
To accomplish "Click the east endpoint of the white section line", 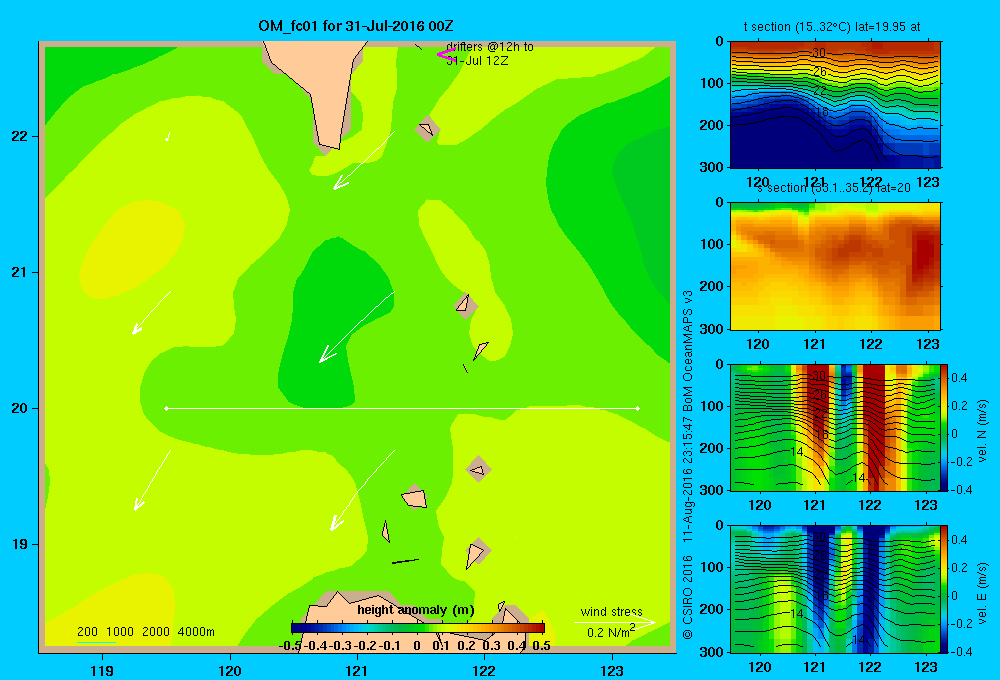I will tap(638, 408).
